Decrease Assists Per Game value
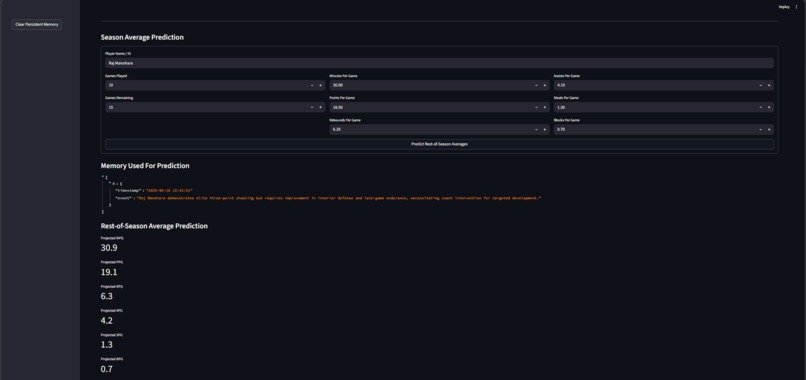Viewport: 806px width, 380px height. click(761, 85)
